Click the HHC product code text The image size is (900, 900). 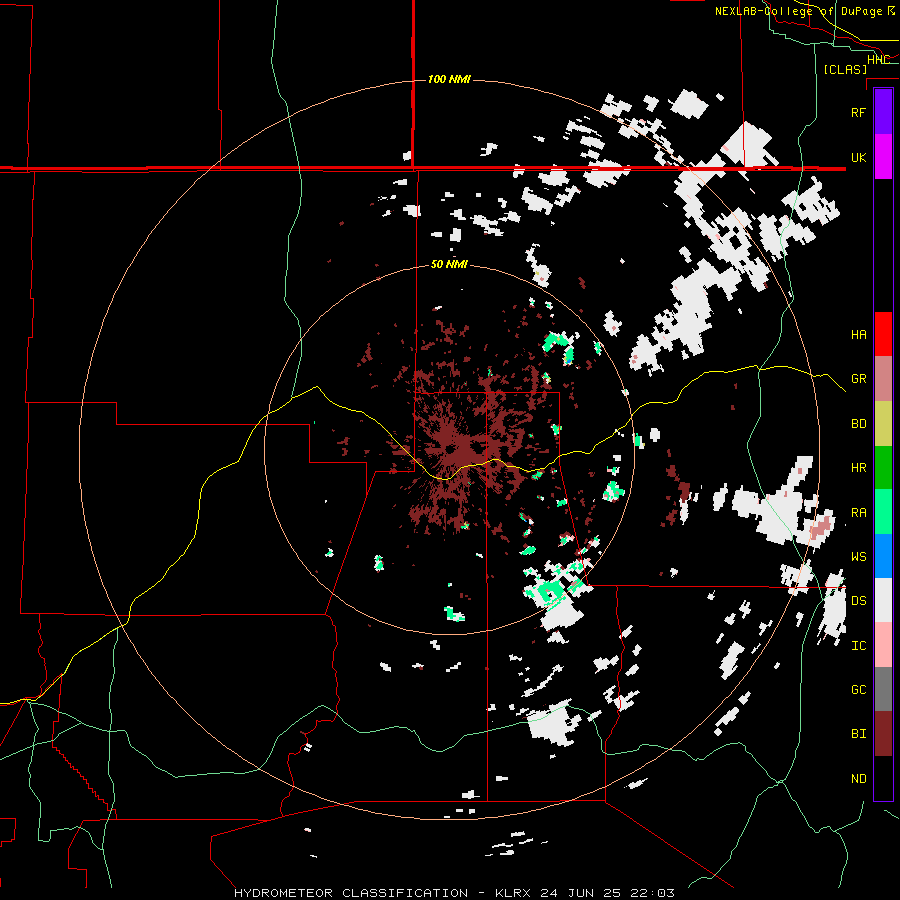878,60
